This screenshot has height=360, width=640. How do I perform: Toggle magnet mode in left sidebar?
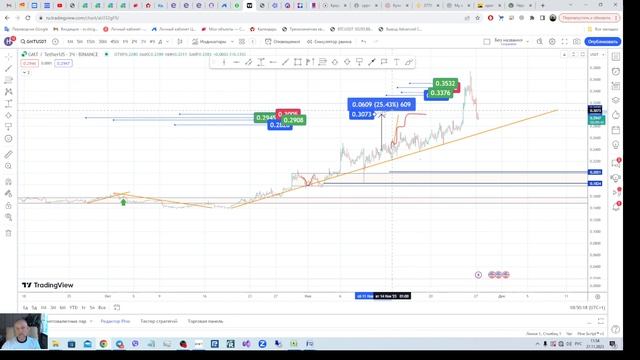point(8,182)
